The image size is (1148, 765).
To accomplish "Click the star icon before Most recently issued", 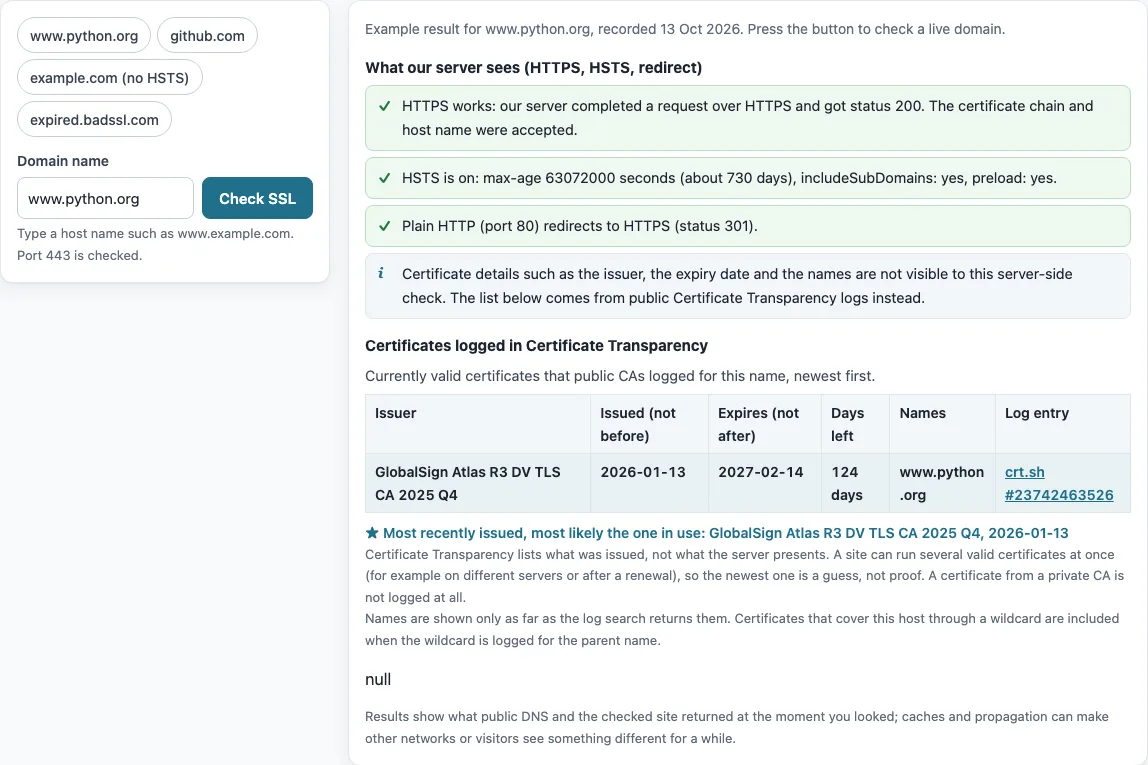I will 372,533.
